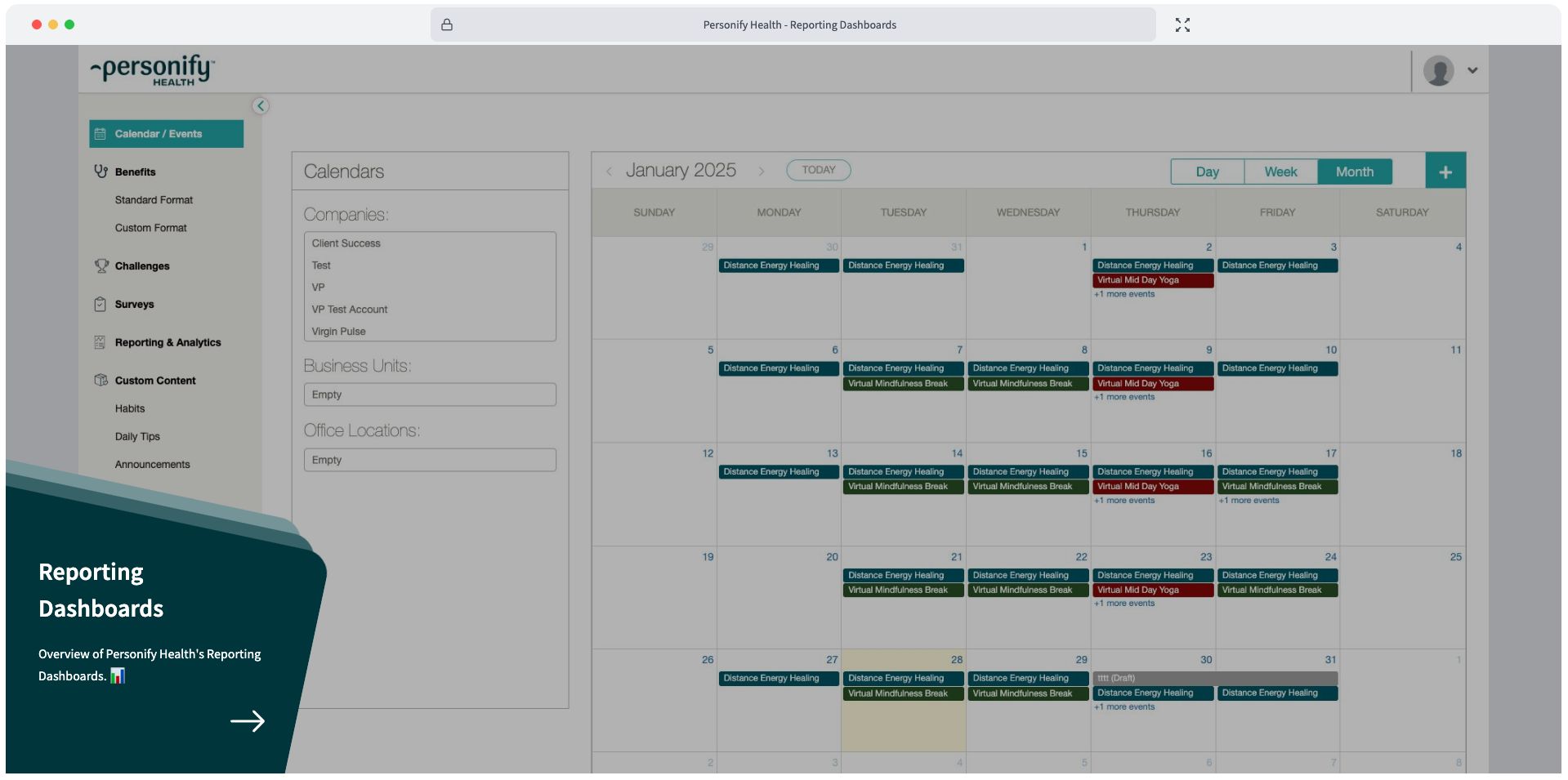The image size is (1568, 780).
Task: Open Distance Energy Healing on January 31
Action: click(1278, 693)
